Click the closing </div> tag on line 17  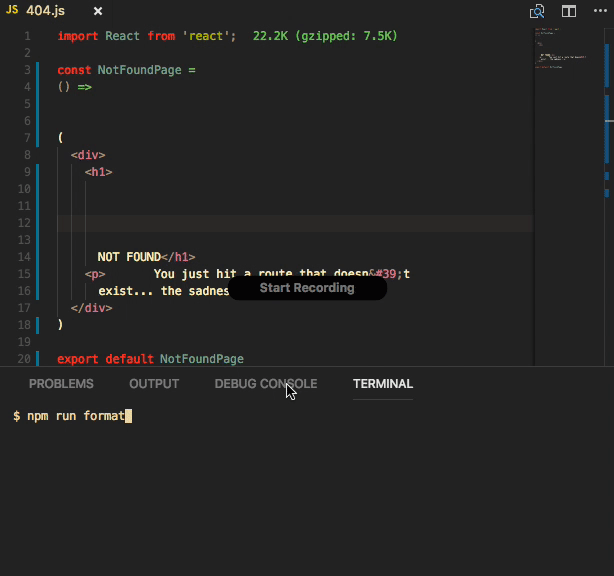92,308
